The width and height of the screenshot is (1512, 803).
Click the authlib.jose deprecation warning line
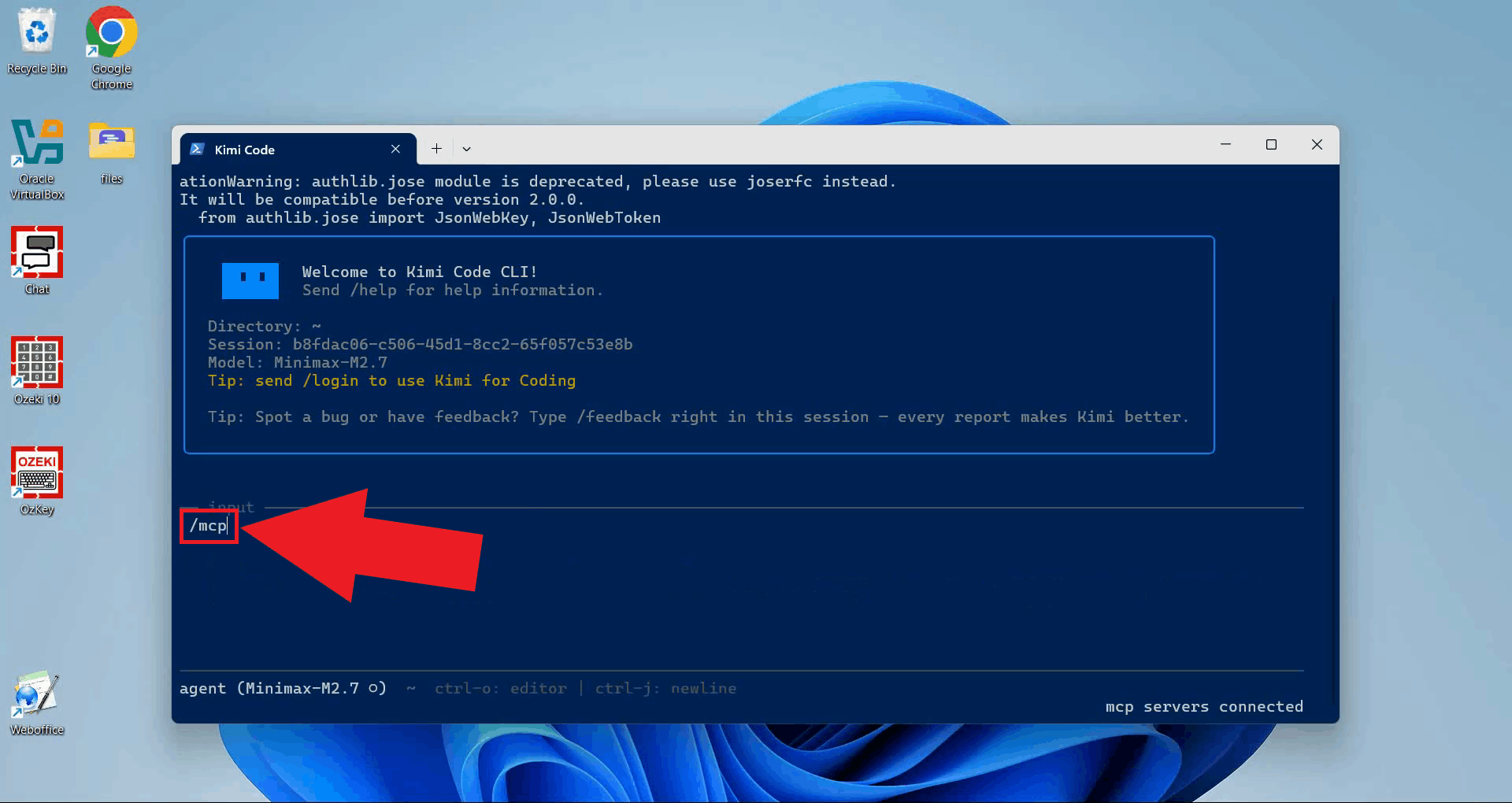[x=538, y=181]
